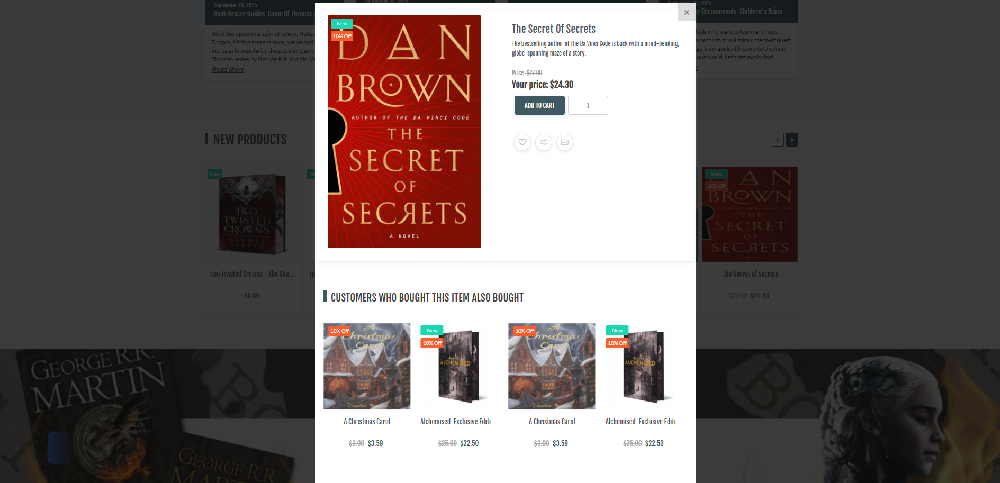Click the Dan Brown book cover image
The height and width of the screenshot is (483, 1000).
(x=404, y=131)
